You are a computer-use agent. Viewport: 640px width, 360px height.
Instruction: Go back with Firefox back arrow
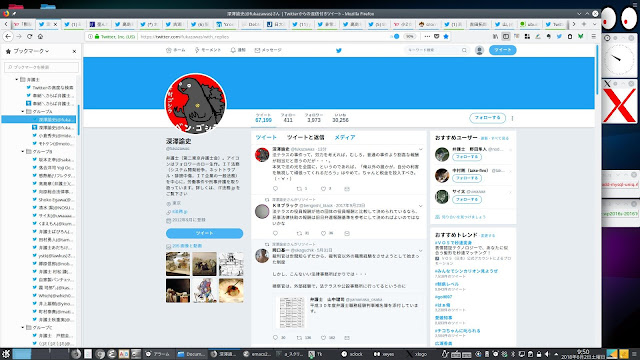8,36
